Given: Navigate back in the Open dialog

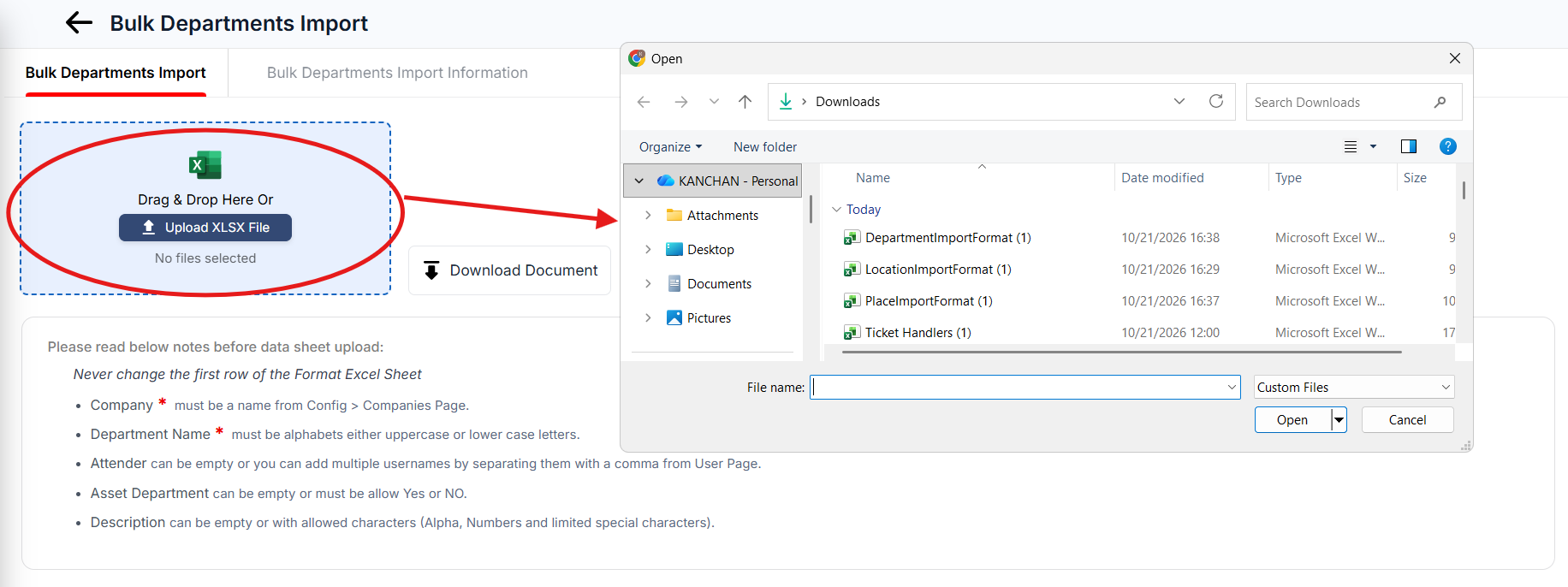Looking at the screenshot, I should tap(644, 102).
